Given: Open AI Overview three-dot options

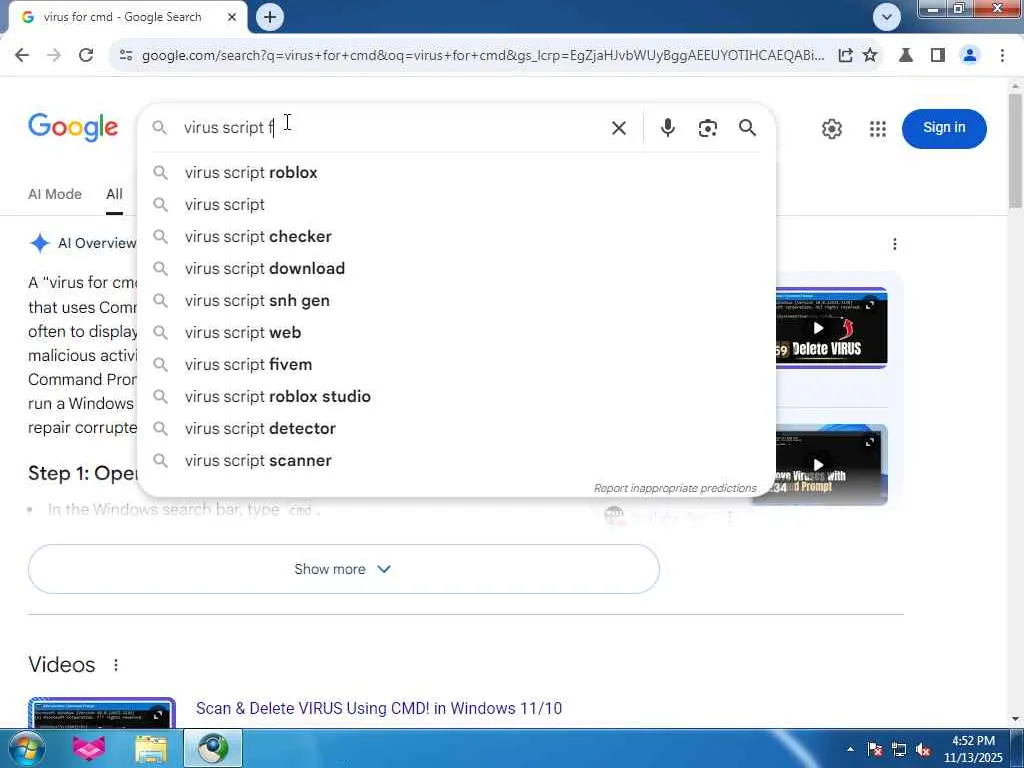Looking at the screenshot, I should coord(894,244).
